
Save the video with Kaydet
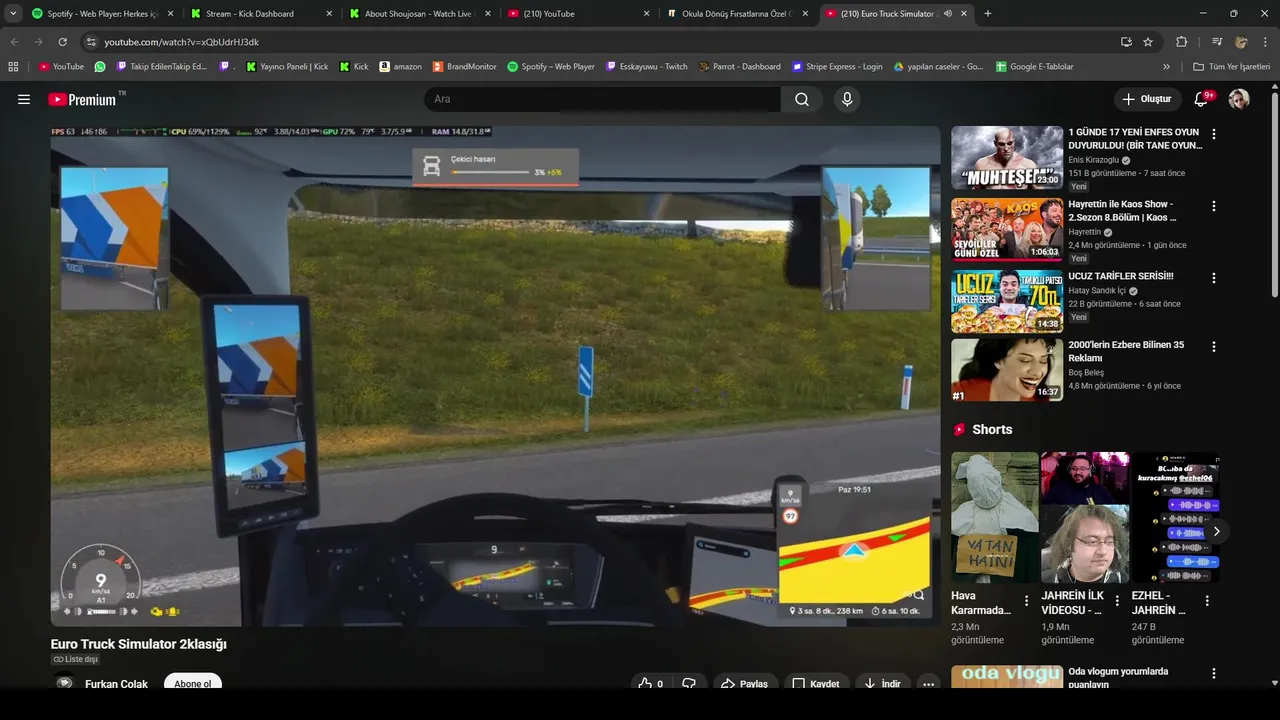coord(816,684)
